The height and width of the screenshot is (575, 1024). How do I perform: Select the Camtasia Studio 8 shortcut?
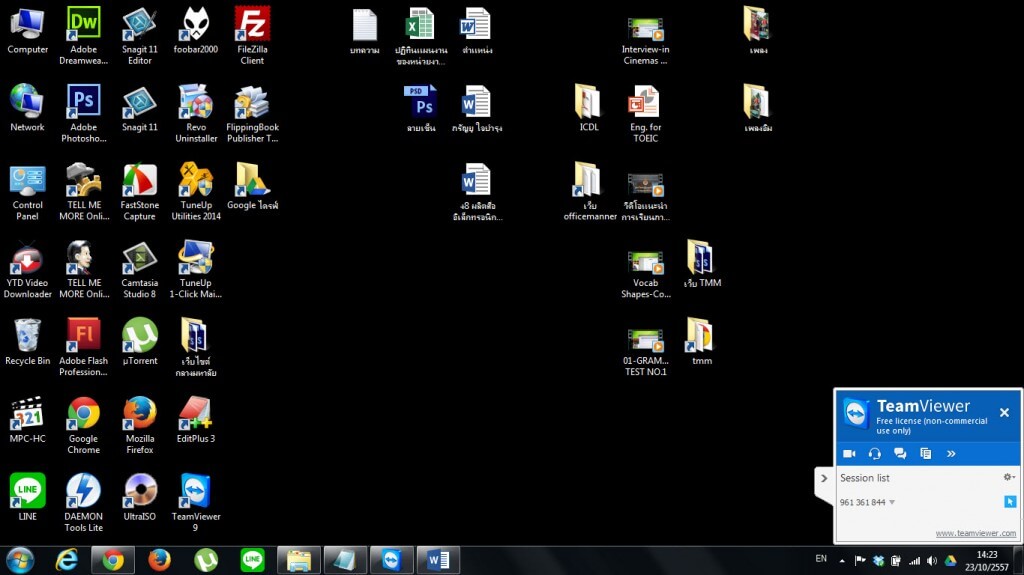pos(140,269)
